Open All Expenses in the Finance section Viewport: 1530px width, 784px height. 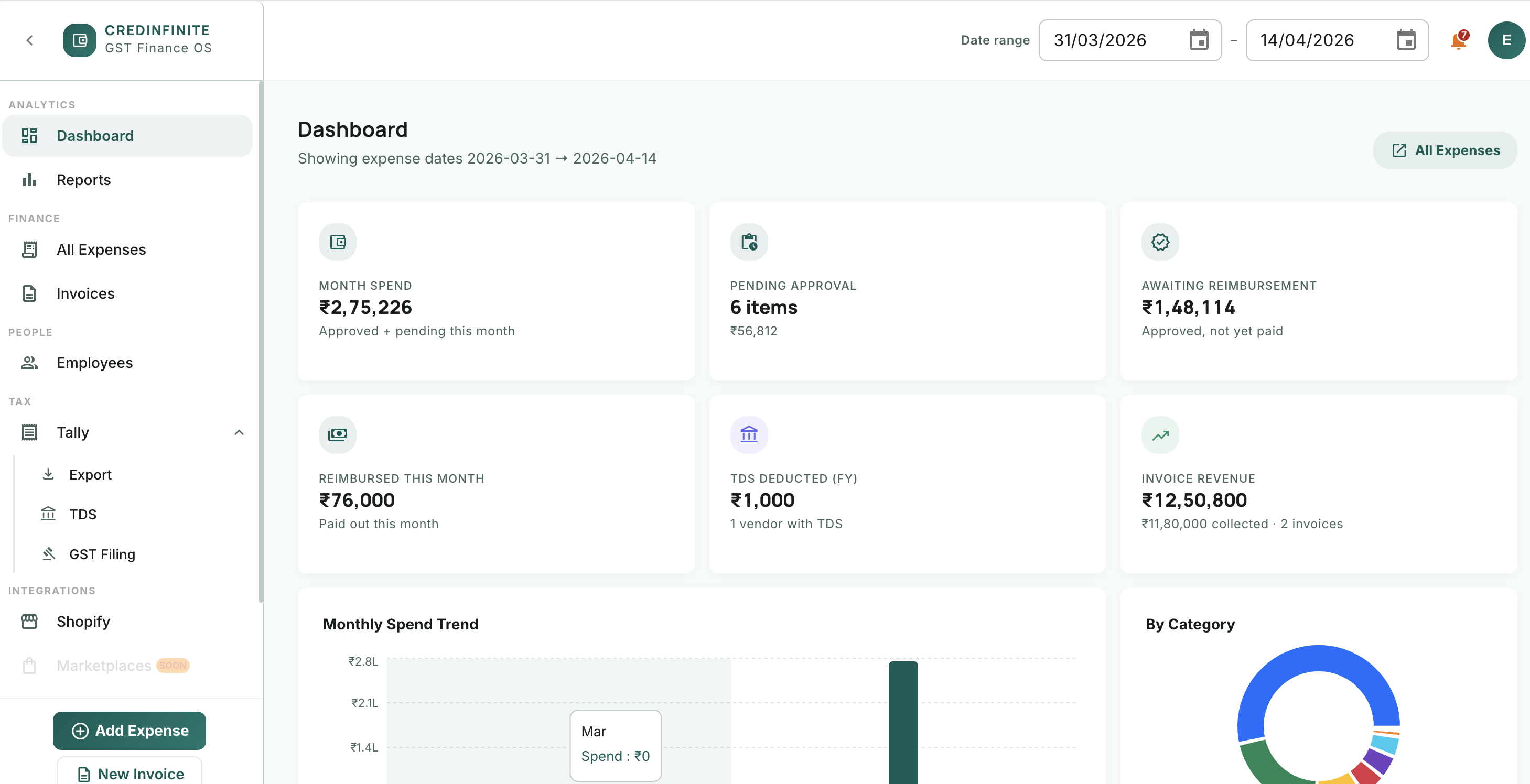pos(128,249)
